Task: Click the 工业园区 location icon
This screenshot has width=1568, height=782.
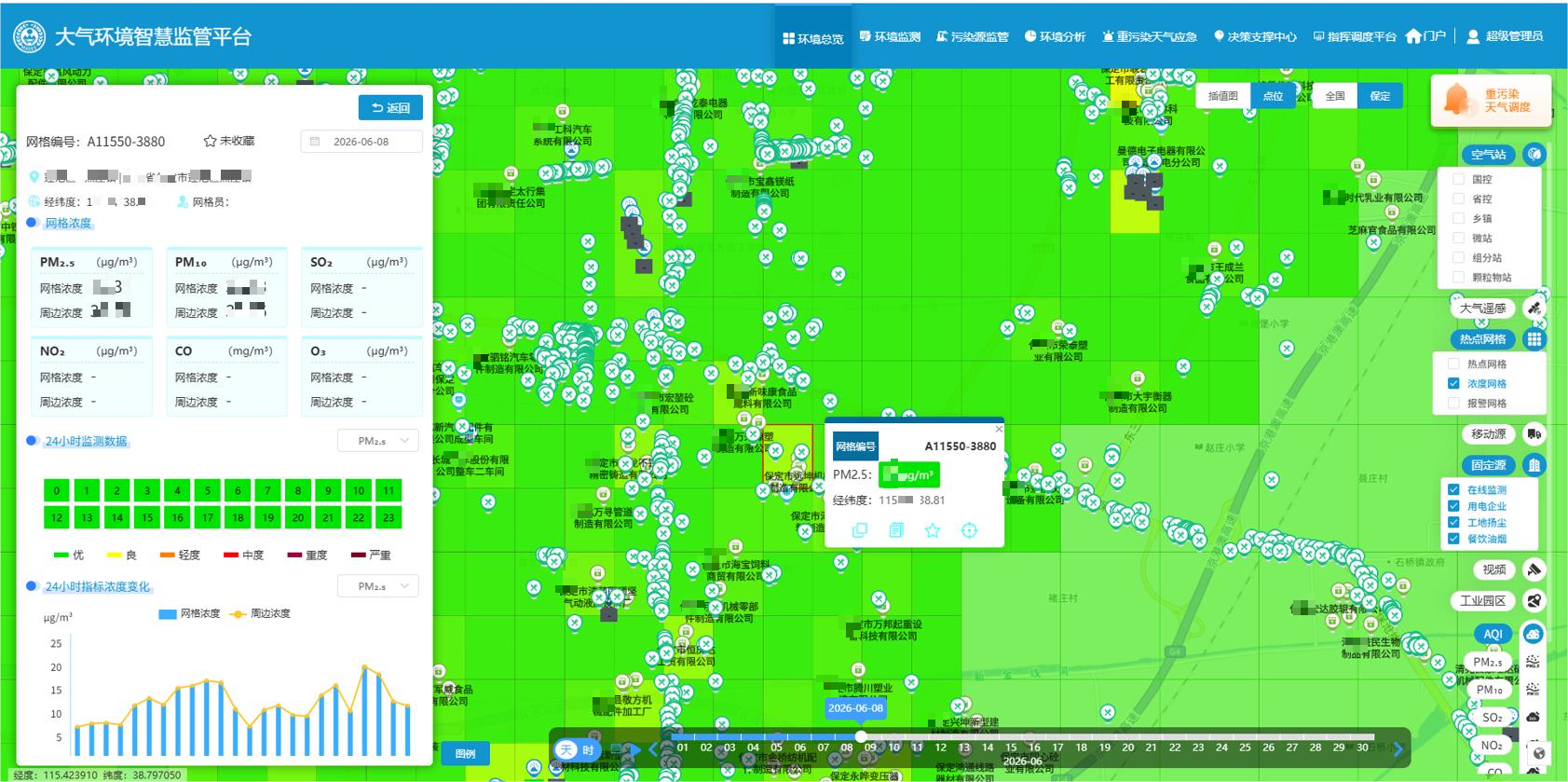Action: 1534,601
